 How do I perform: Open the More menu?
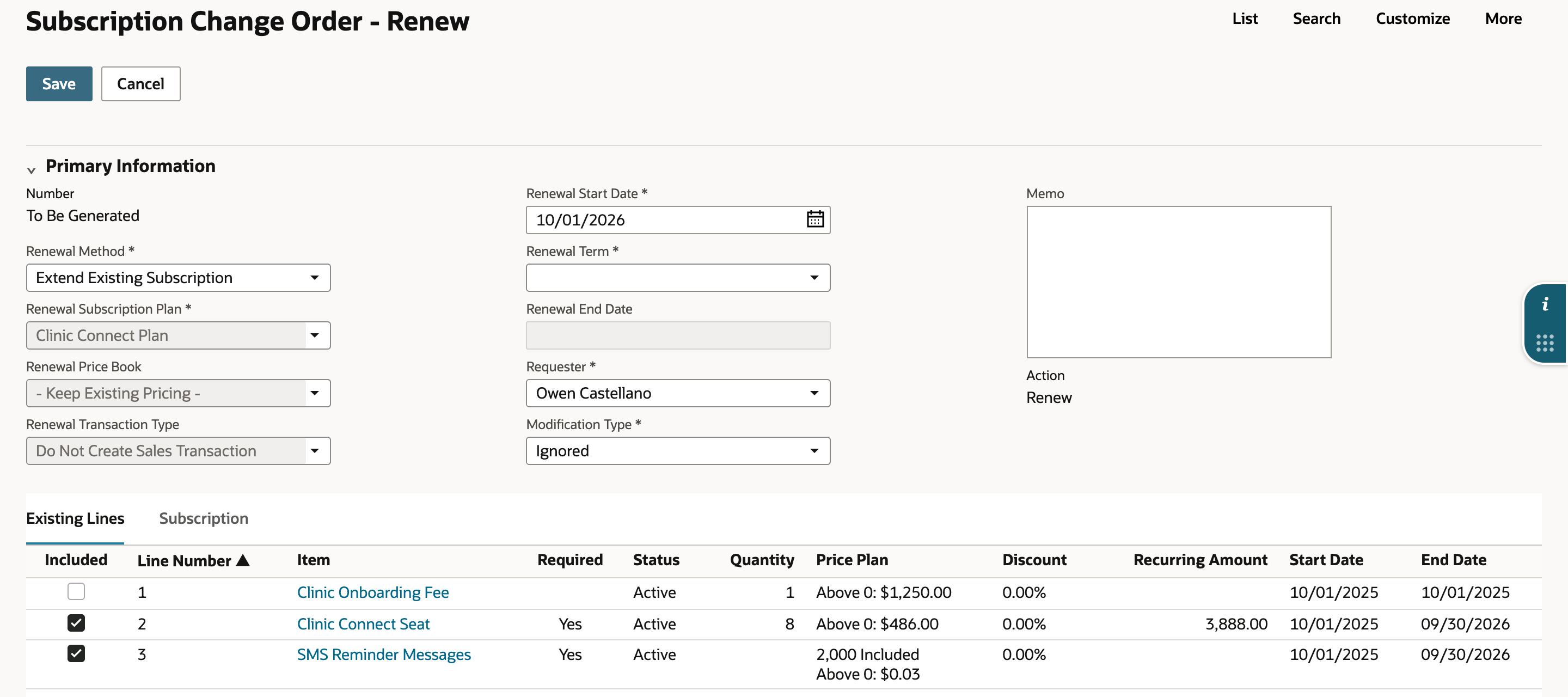(x=1503, y=19)
